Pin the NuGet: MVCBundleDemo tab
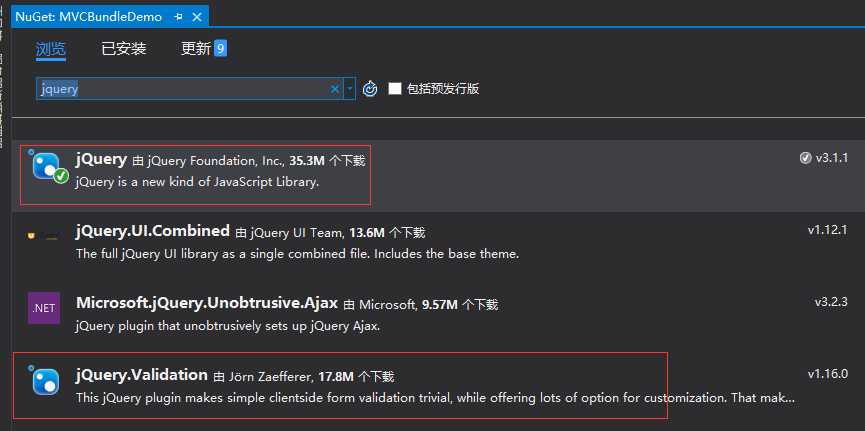Viewport: 865px width, 431px height. click(178, 17)
